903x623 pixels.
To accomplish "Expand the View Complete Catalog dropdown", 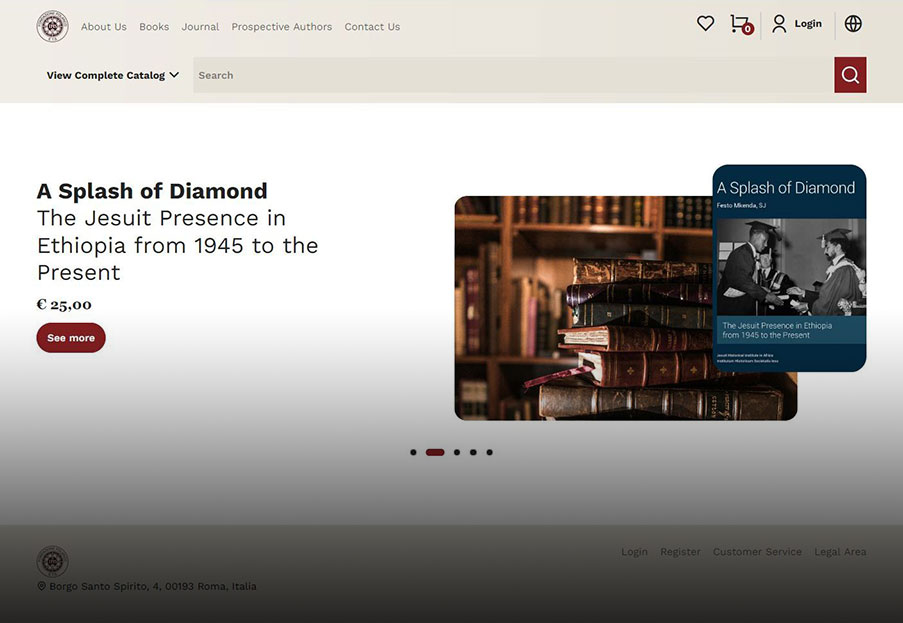I will (x=113, y=75).
